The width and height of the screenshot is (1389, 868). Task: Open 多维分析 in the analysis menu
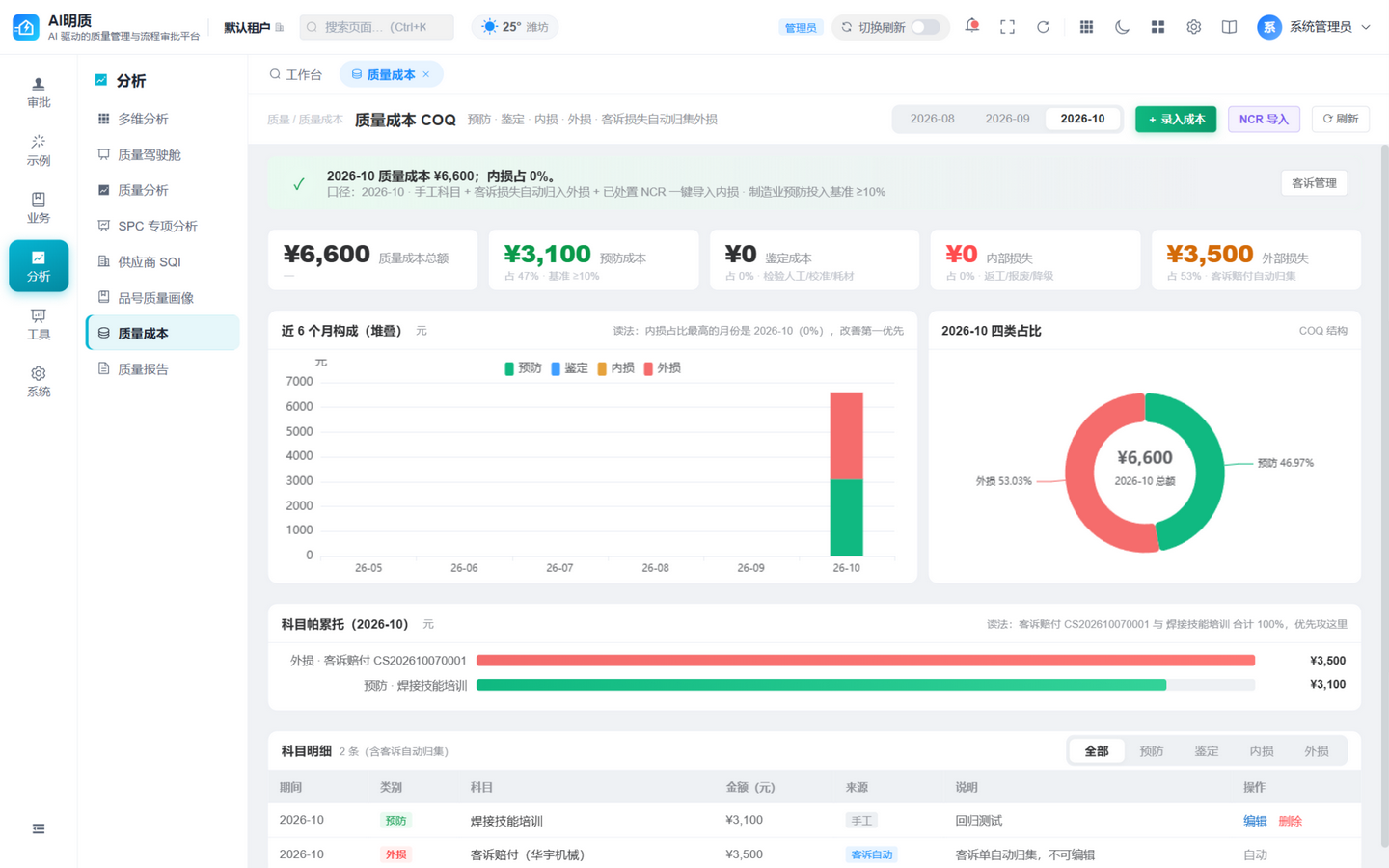(162, 119)
